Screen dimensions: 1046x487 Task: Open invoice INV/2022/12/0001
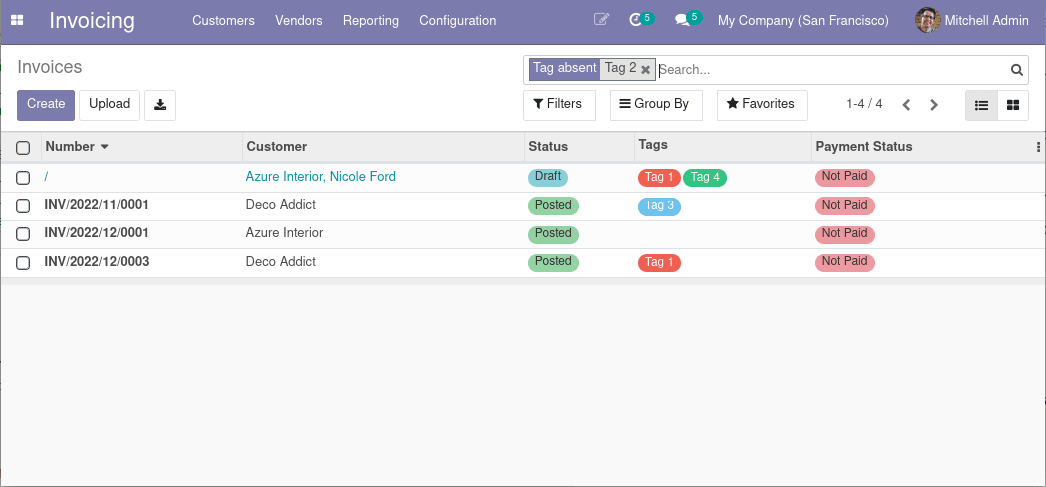click(x=97, y=233)
